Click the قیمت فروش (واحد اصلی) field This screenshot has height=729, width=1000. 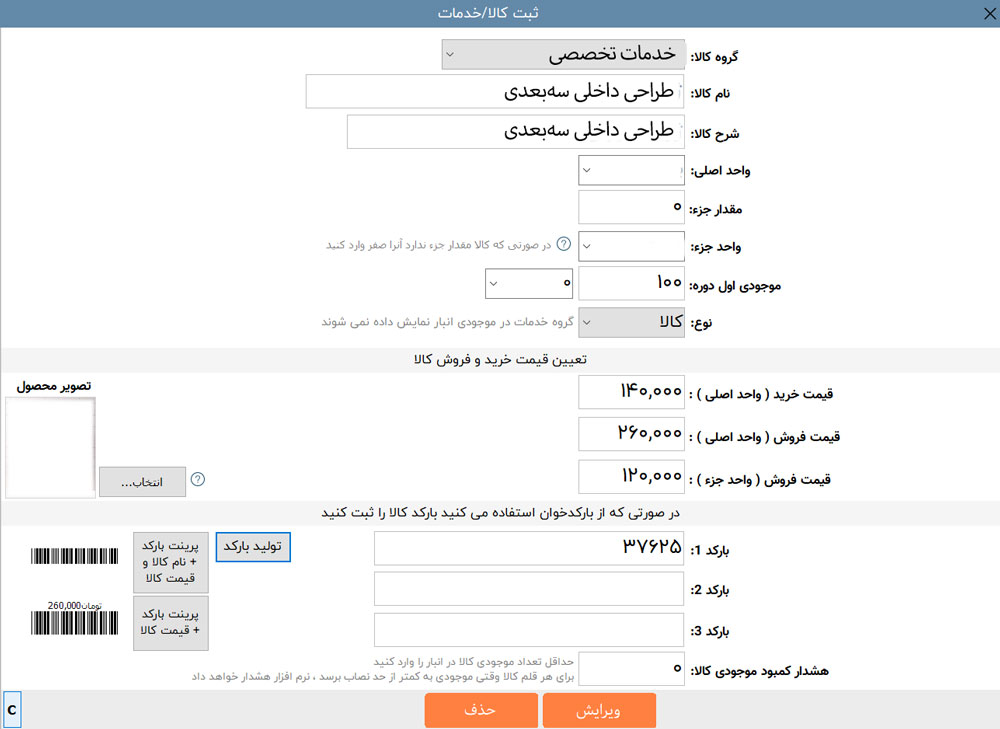[631, 434]
